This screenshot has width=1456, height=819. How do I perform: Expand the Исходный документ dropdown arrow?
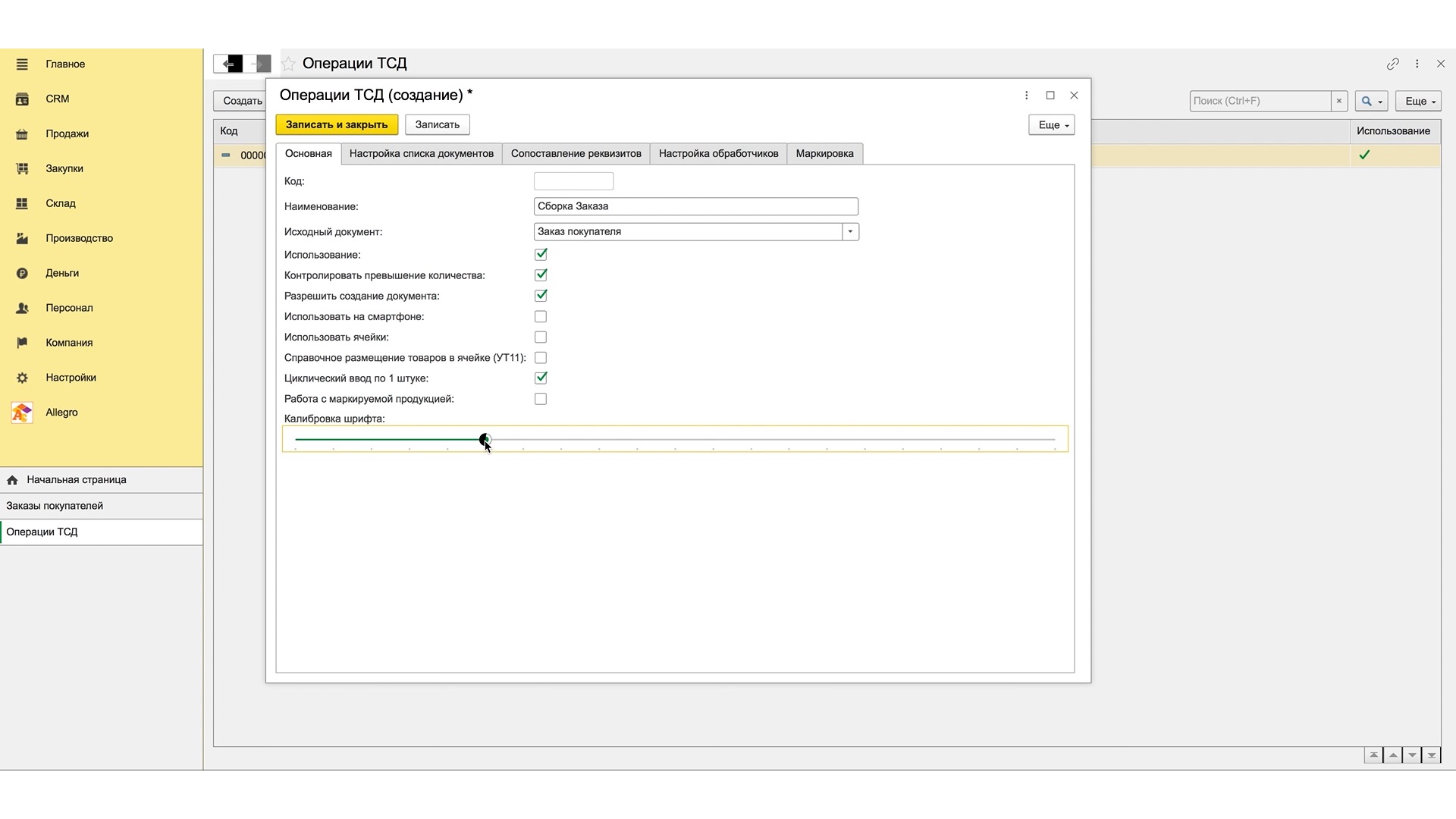point(850,232)
